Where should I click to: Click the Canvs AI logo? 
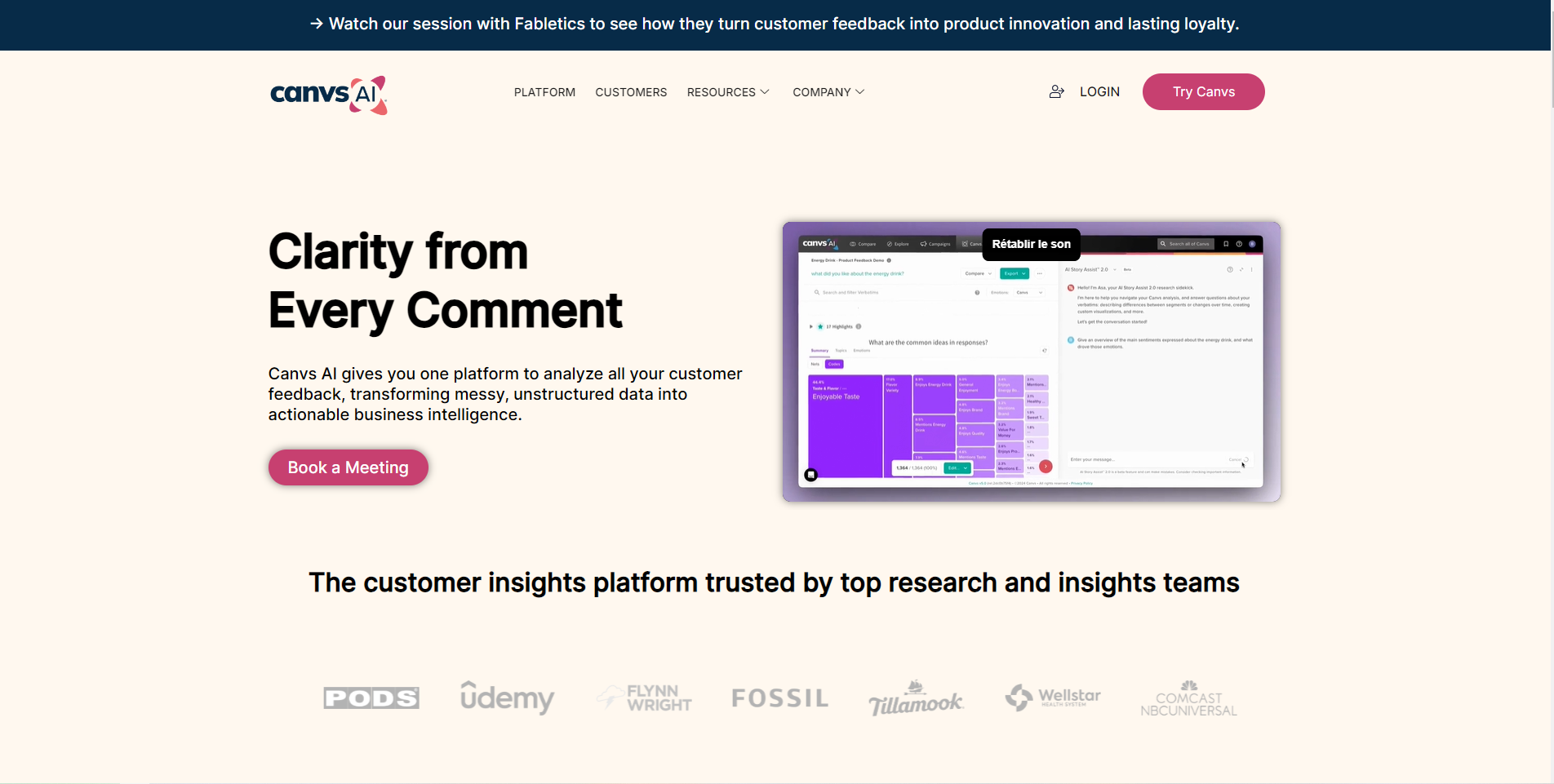coord(328,95)
